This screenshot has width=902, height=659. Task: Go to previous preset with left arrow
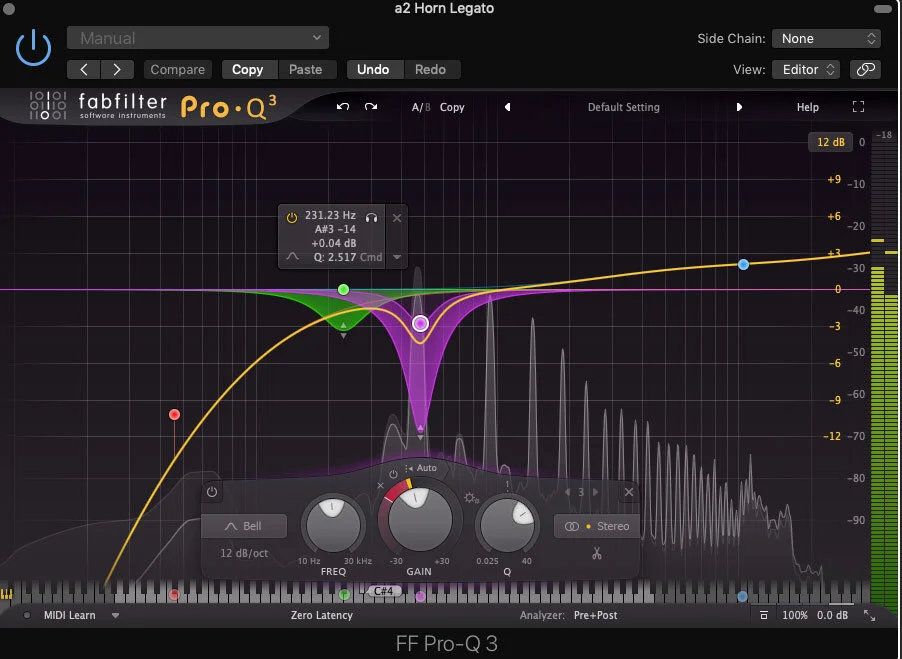84,70
